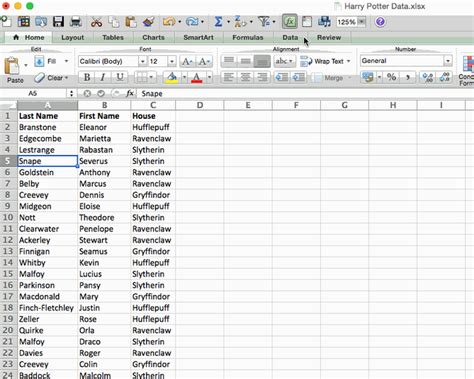Toggle Underline formatting
The image size is (474, 379).
[x=119, y=77]
